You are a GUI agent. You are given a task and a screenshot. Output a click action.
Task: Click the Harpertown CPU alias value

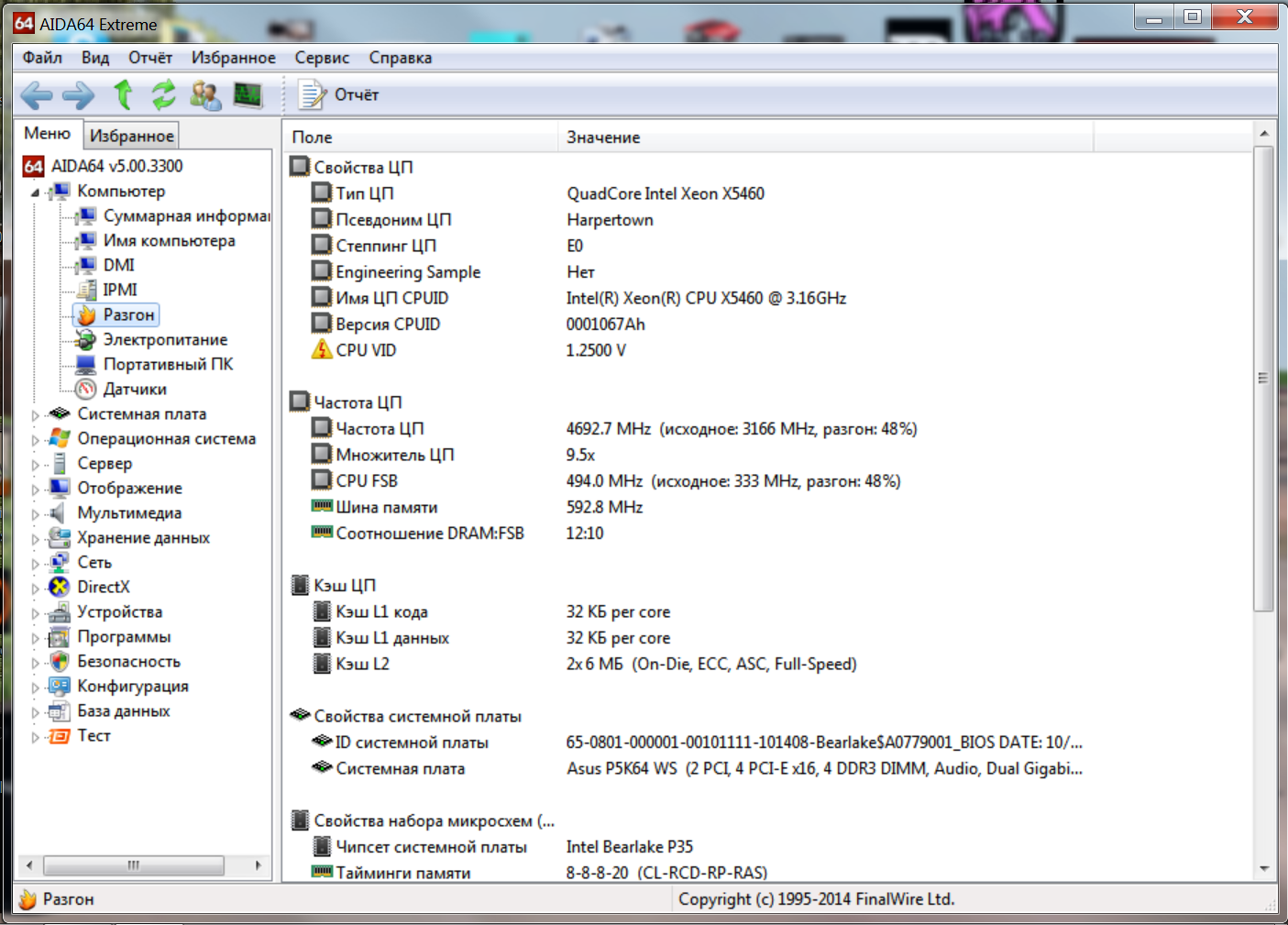point(610,220)
